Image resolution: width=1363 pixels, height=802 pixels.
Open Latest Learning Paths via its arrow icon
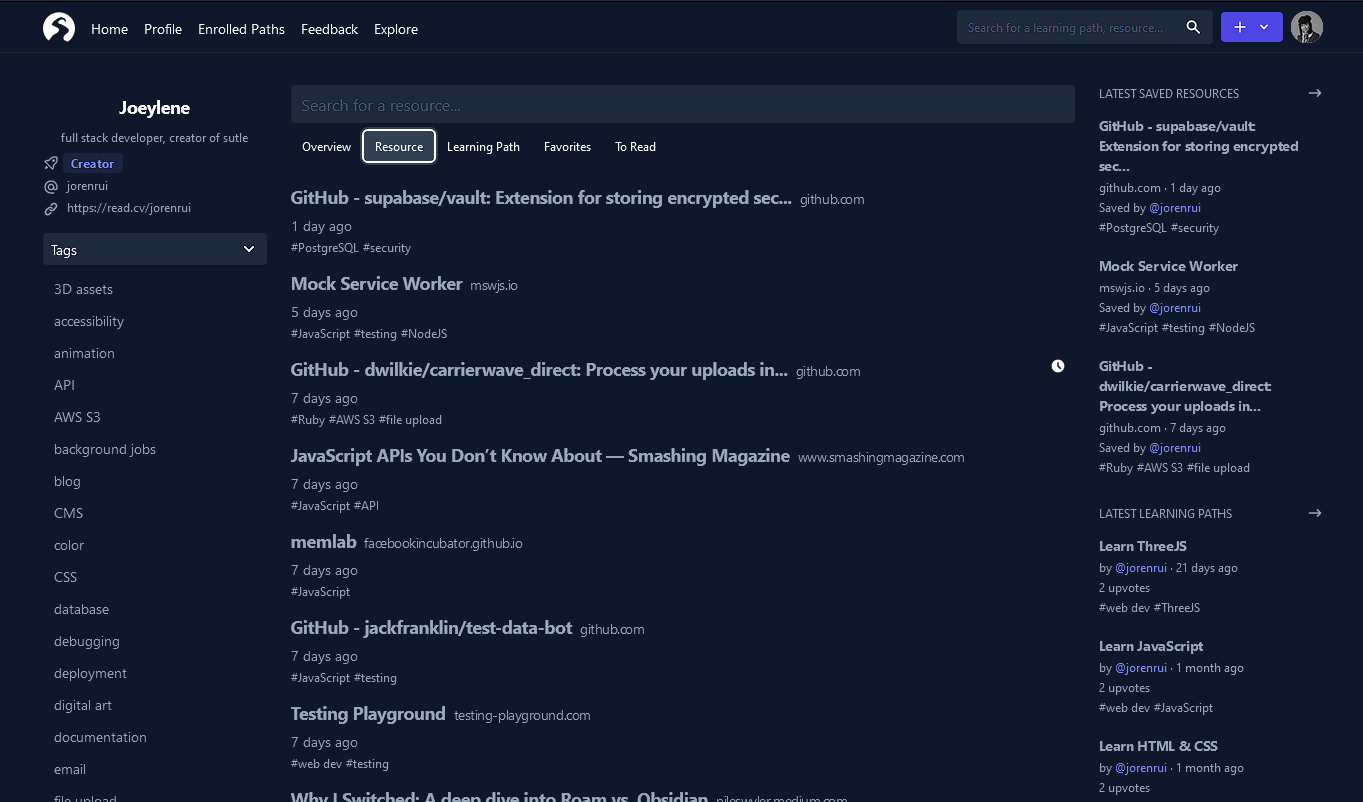(x=1314, y=512)
